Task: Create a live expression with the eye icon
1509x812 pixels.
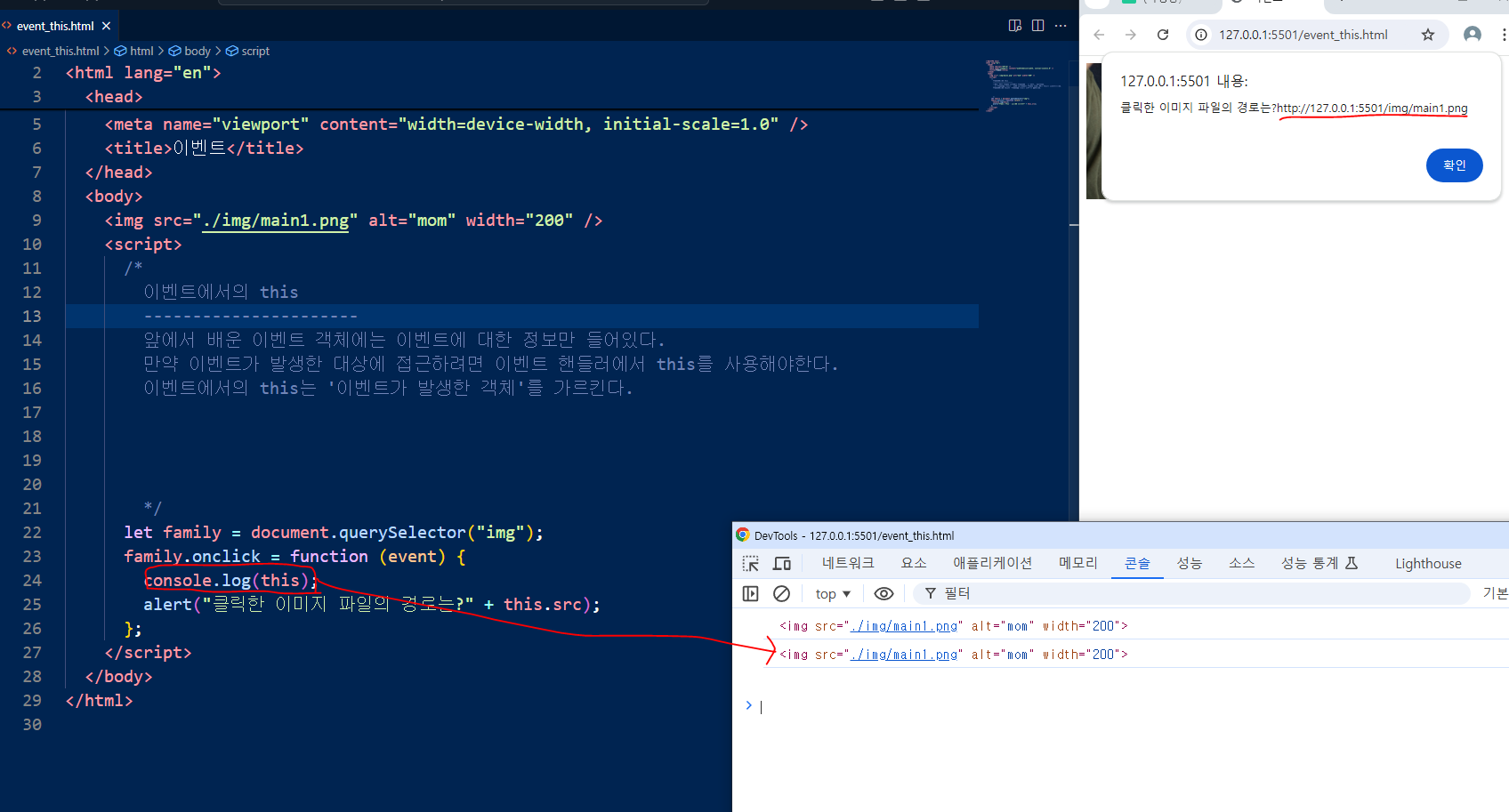Action: 884,593
